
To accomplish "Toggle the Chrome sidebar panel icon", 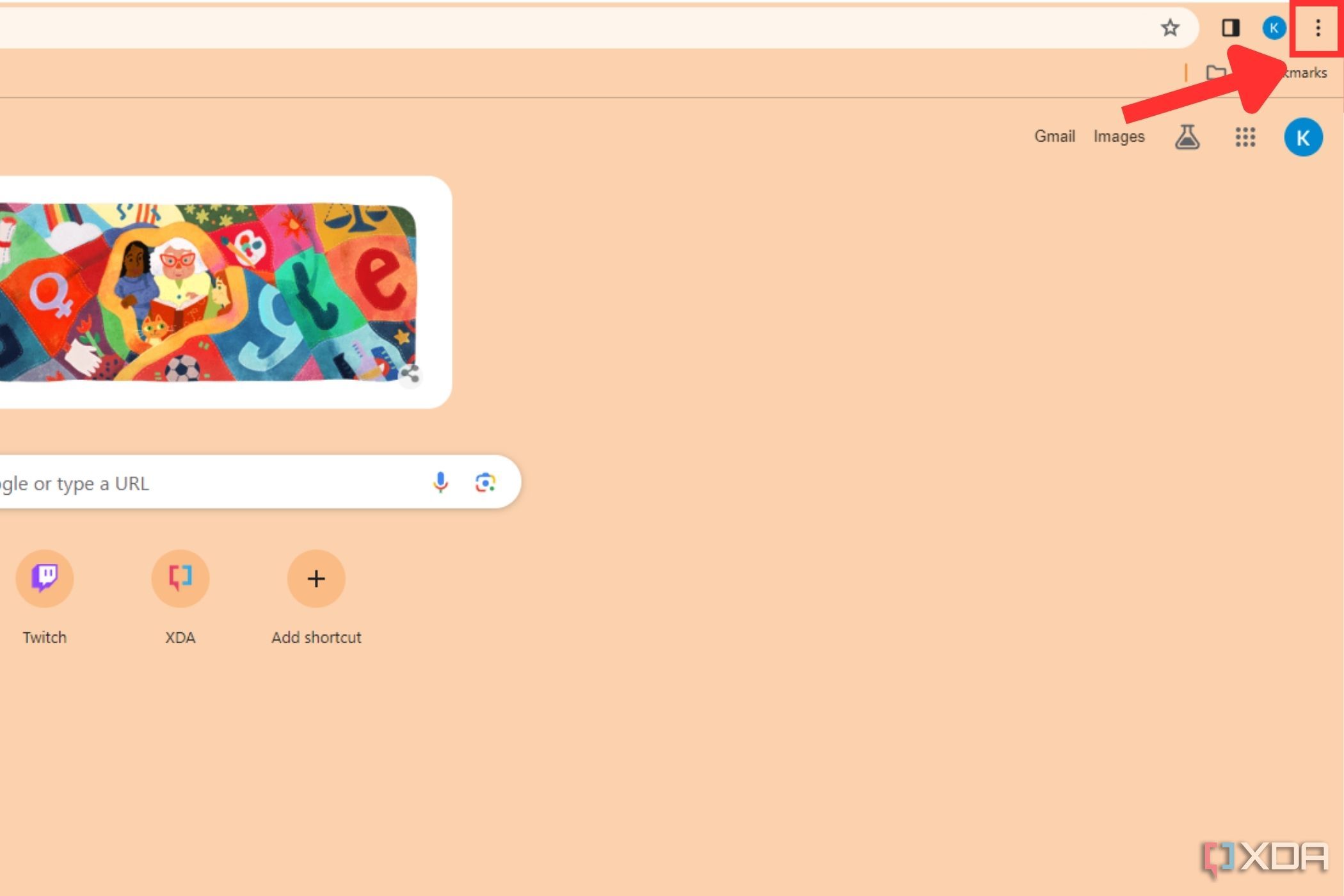I will coord(1231,27).
